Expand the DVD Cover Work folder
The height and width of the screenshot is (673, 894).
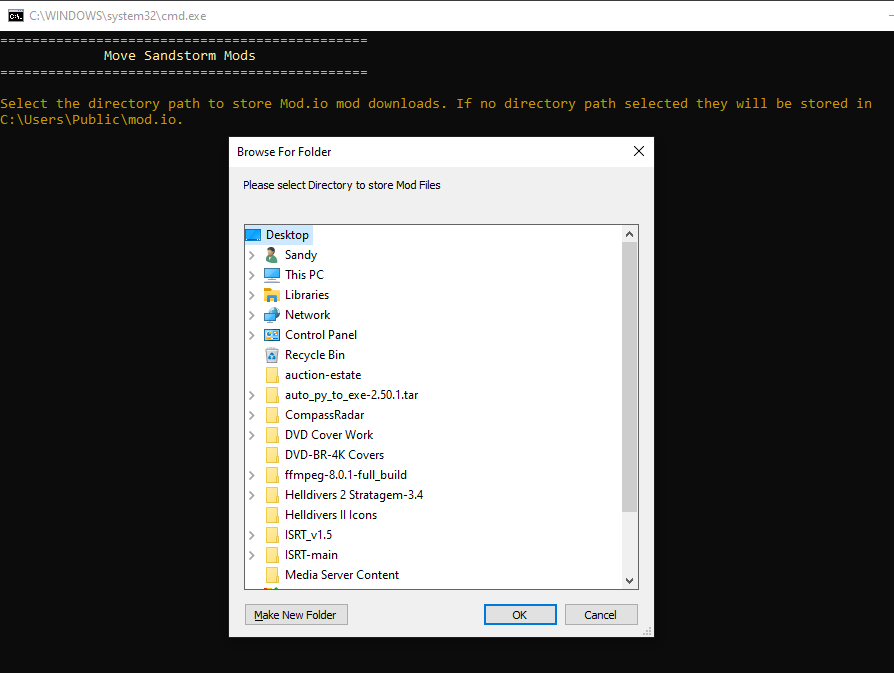[251, 435]
